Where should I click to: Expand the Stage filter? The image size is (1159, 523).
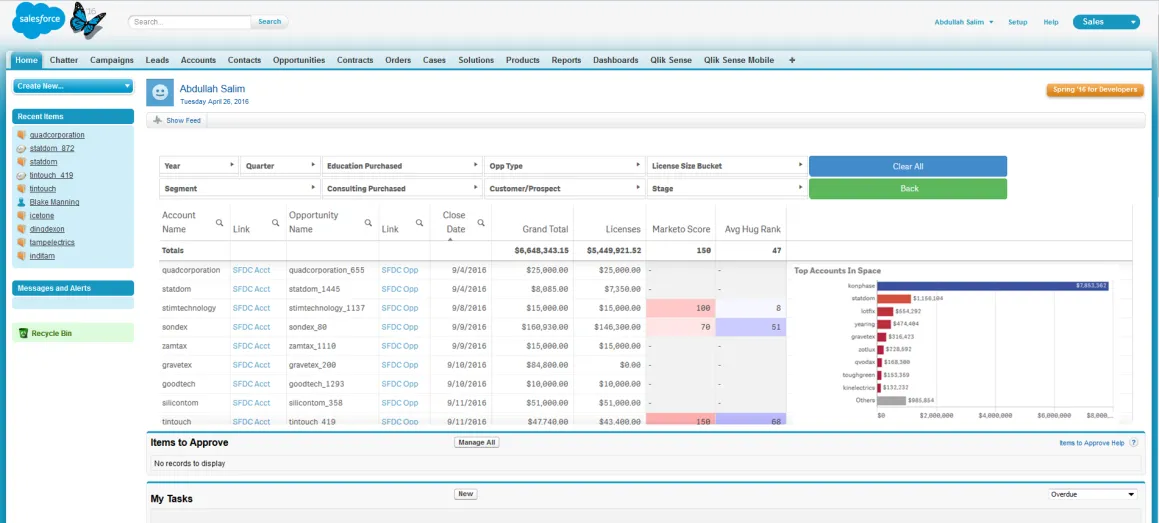801,188
